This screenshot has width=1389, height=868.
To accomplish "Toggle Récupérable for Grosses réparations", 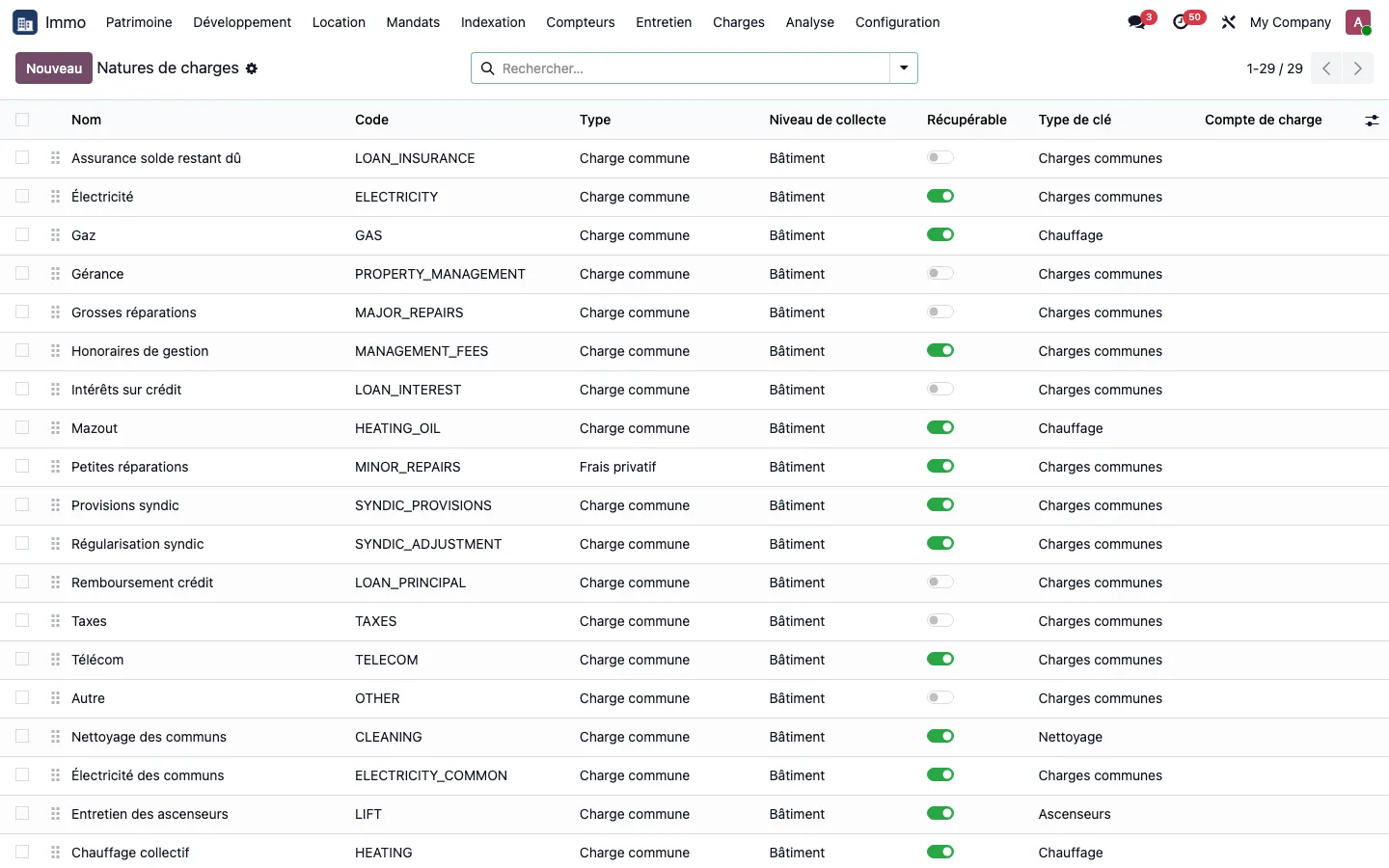I will pos(940,312).
